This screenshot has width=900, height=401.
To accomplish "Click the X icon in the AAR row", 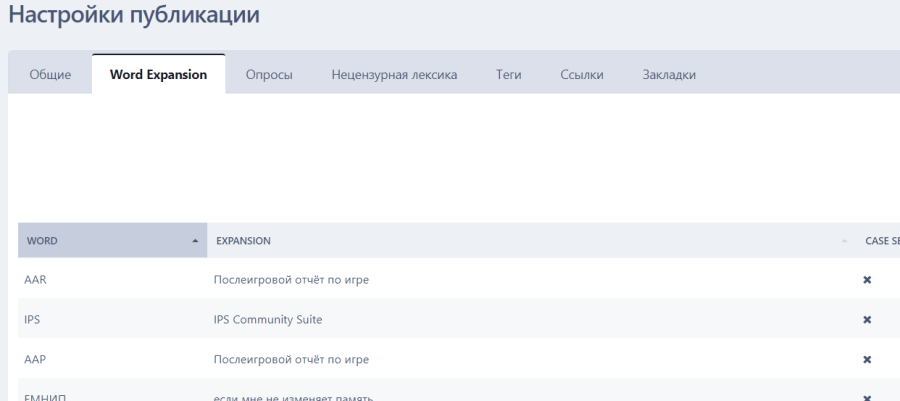I will pos(867,280).
